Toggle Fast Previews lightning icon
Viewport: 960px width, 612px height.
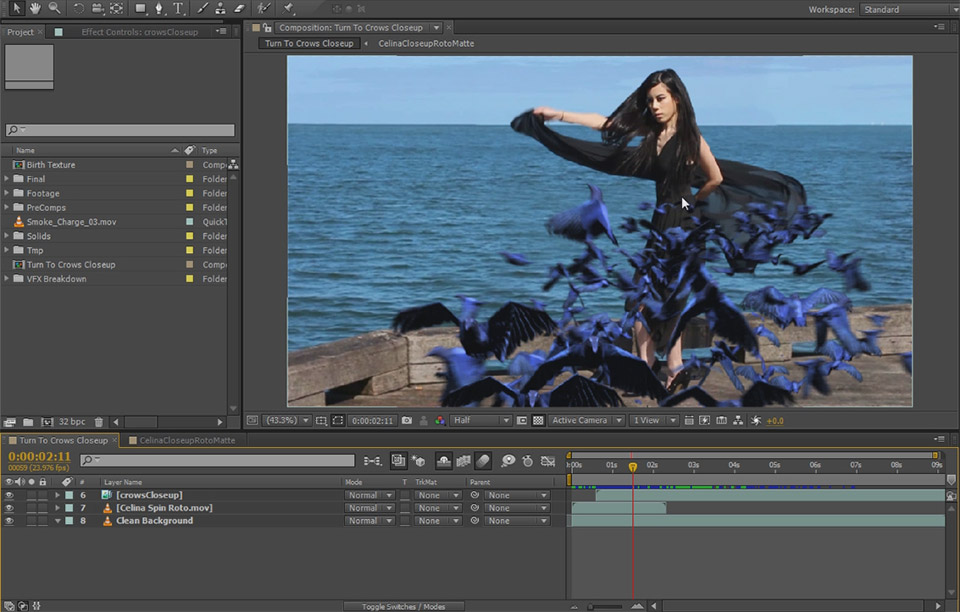(705, 420)
